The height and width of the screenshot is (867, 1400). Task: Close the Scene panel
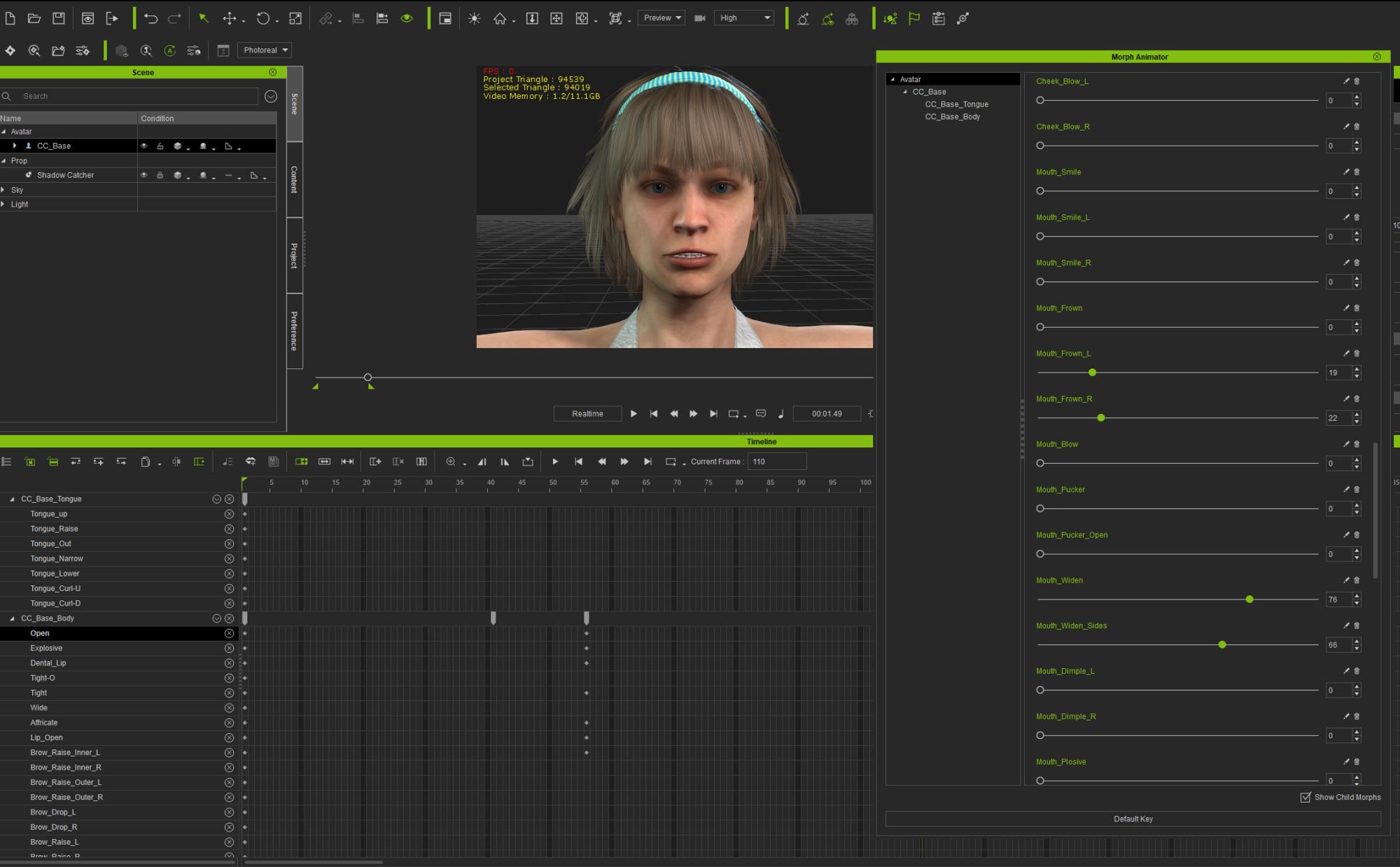(x=273, y=72)
